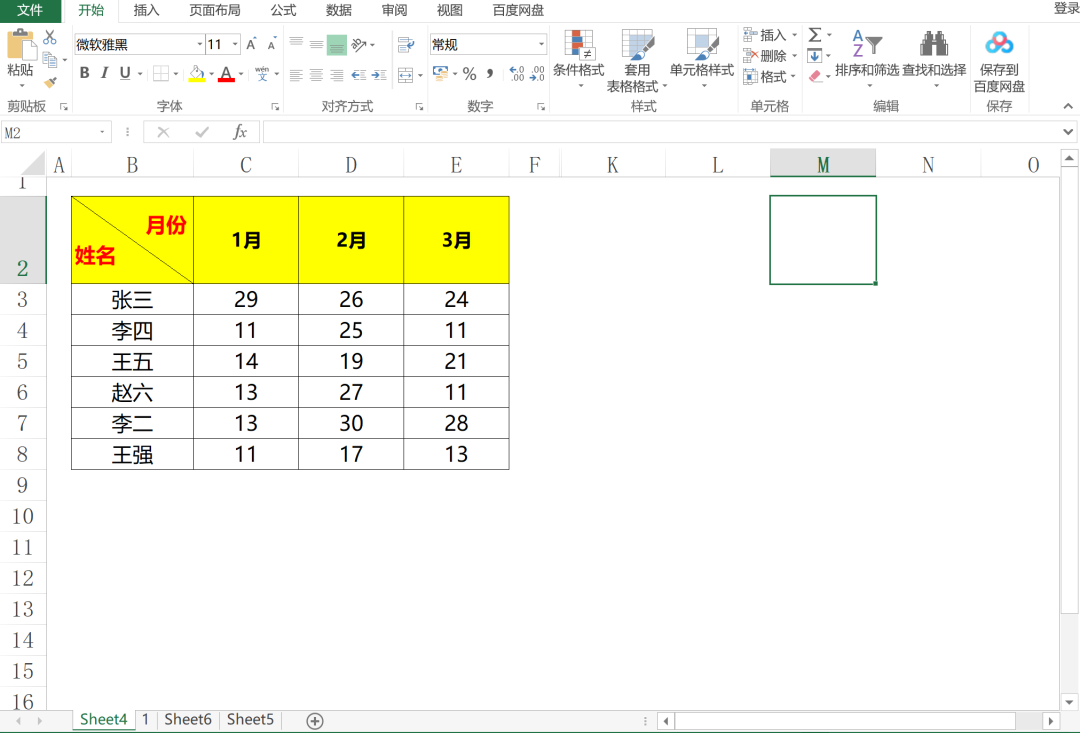Apply percent style icon
1080x733 pixels.
[x=470, y=74]
